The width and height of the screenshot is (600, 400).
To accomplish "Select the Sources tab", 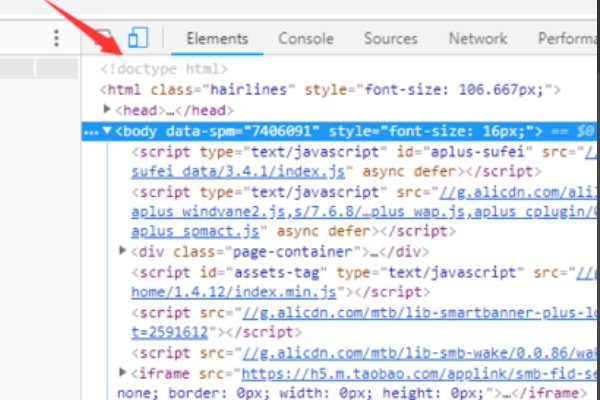I will 390,39.
